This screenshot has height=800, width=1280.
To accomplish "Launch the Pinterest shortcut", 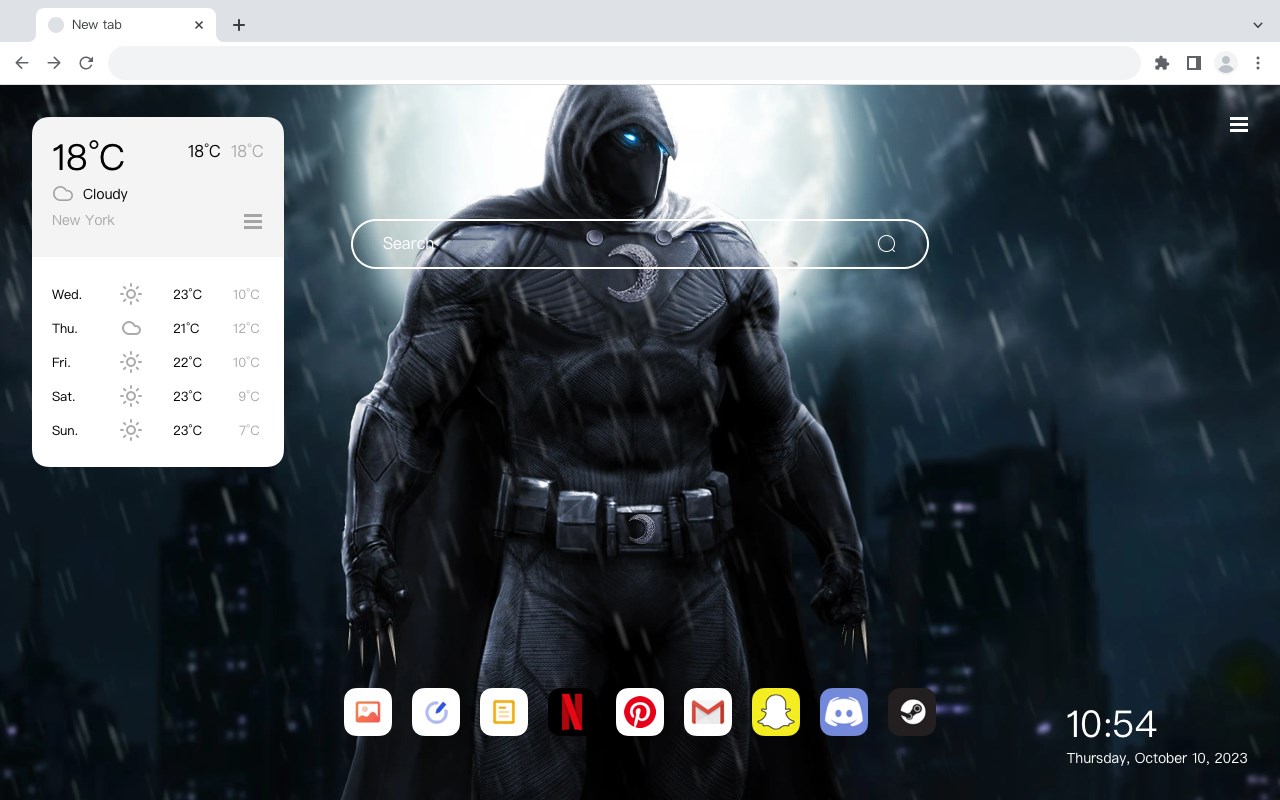I will pos(640,712).
